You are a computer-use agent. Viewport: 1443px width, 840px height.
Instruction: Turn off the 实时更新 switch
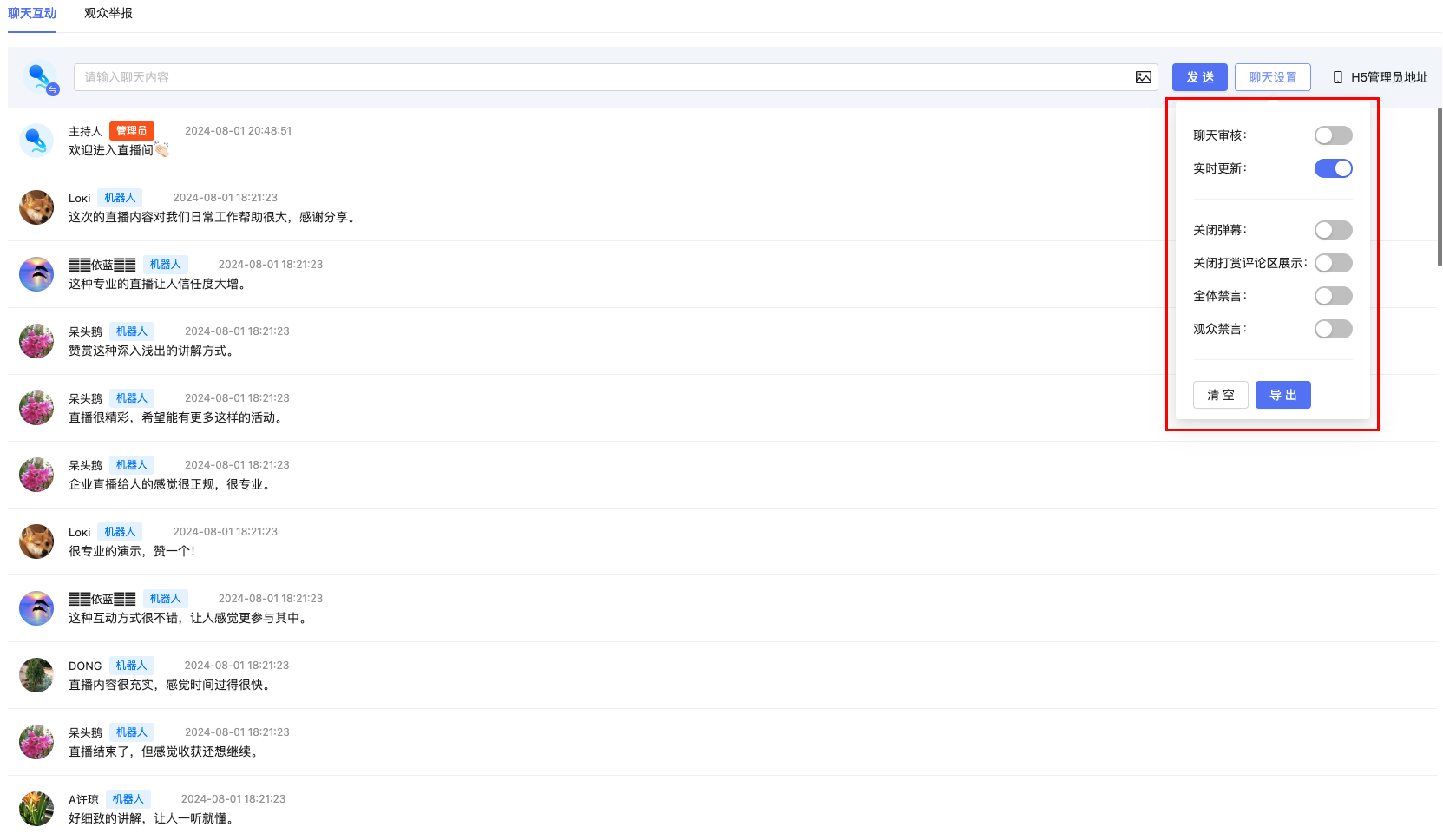click(1333, 168)
